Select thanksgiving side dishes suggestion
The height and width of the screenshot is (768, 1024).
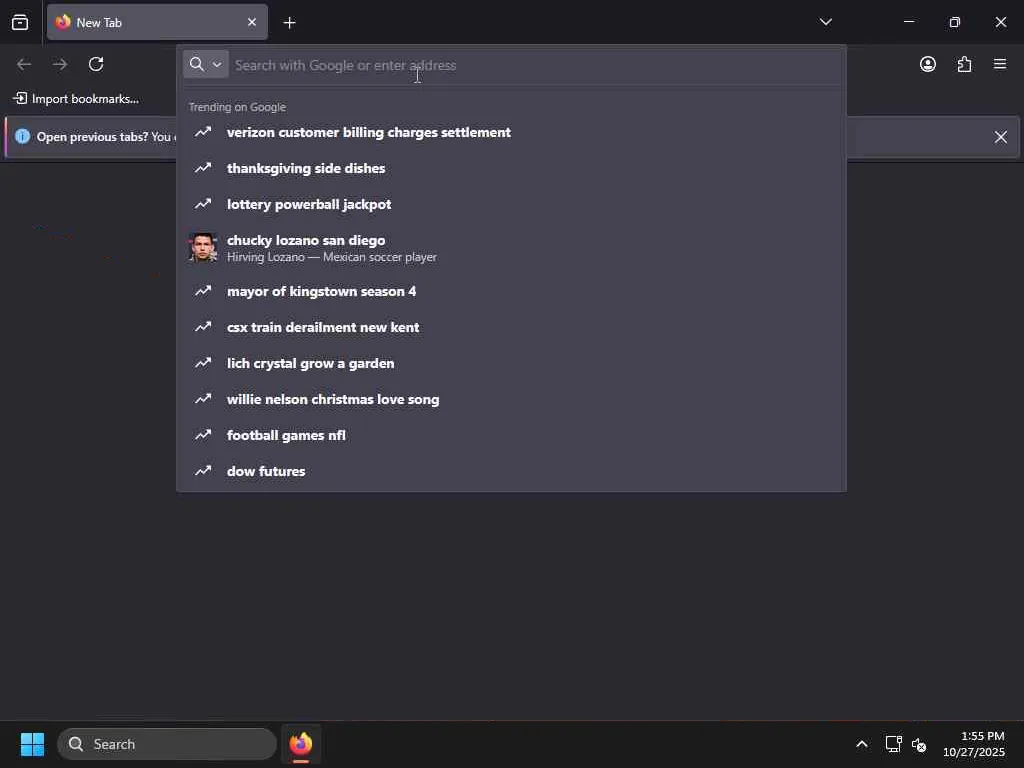(511, 168)
